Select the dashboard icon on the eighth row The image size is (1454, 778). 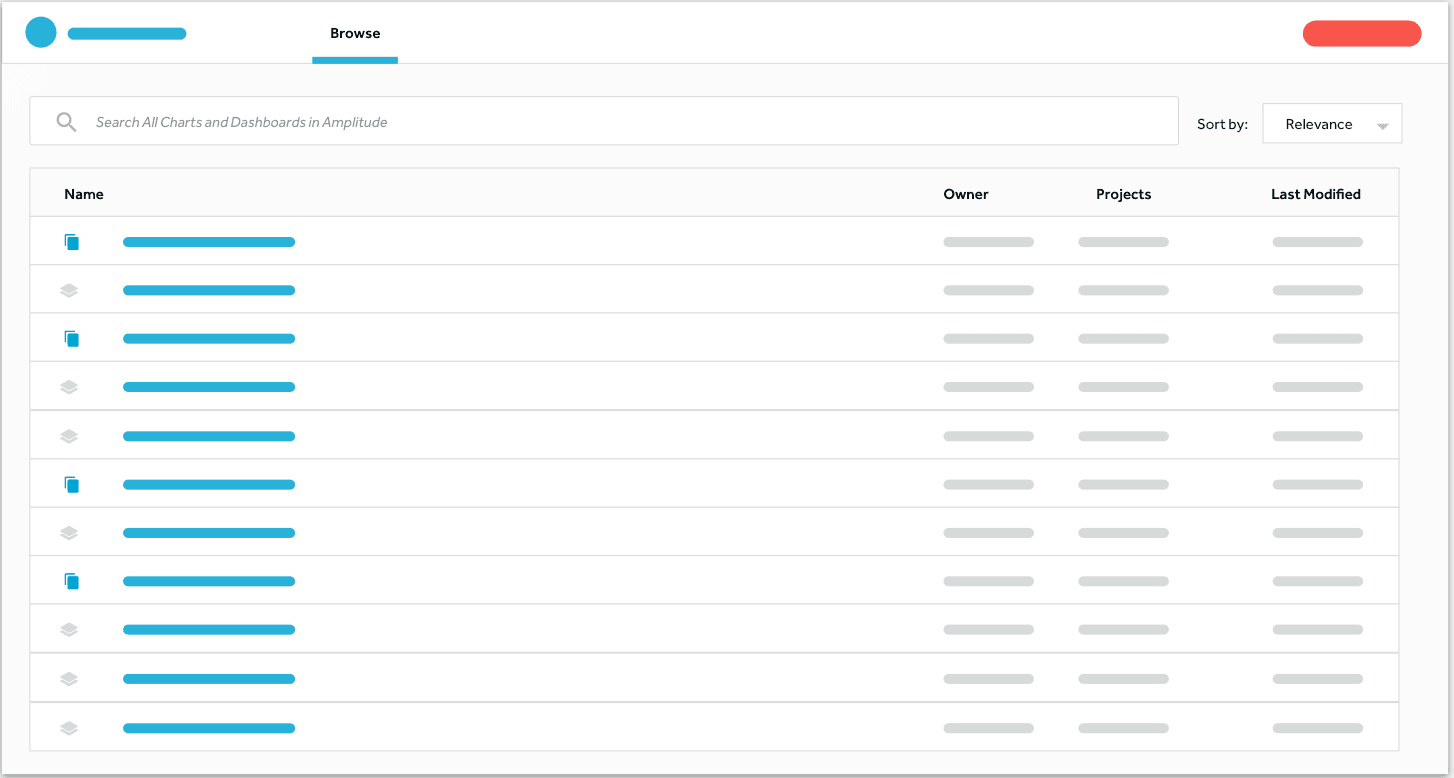pos(70,580)
